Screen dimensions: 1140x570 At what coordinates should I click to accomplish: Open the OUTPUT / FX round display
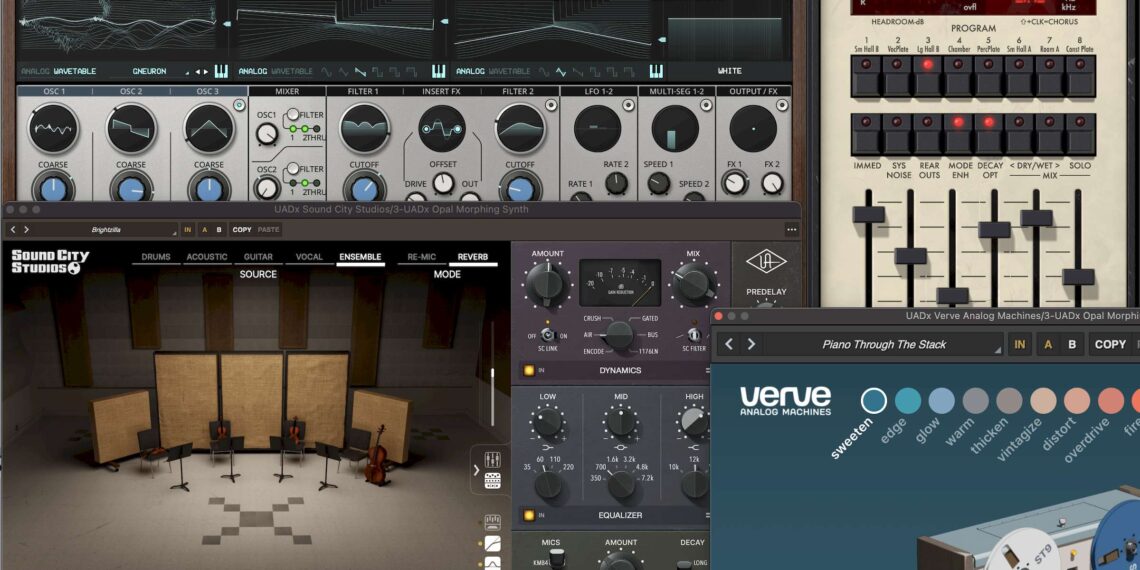tap(752, 129)
